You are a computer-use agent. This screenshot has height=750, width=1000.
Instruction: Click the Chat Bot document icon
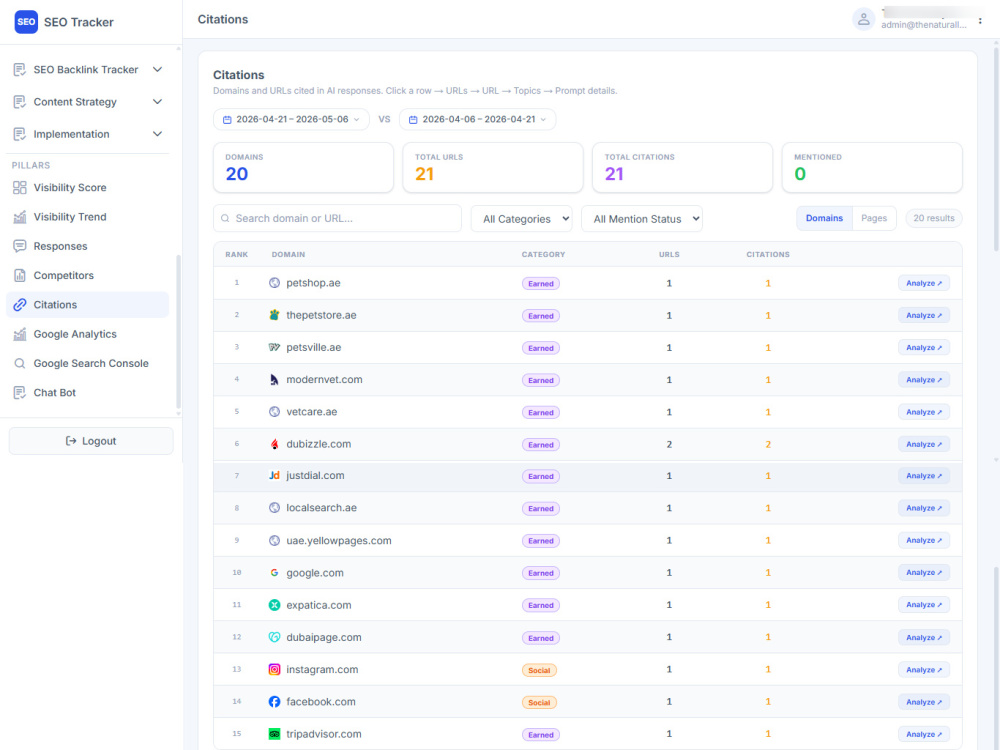tap(20, 393)
